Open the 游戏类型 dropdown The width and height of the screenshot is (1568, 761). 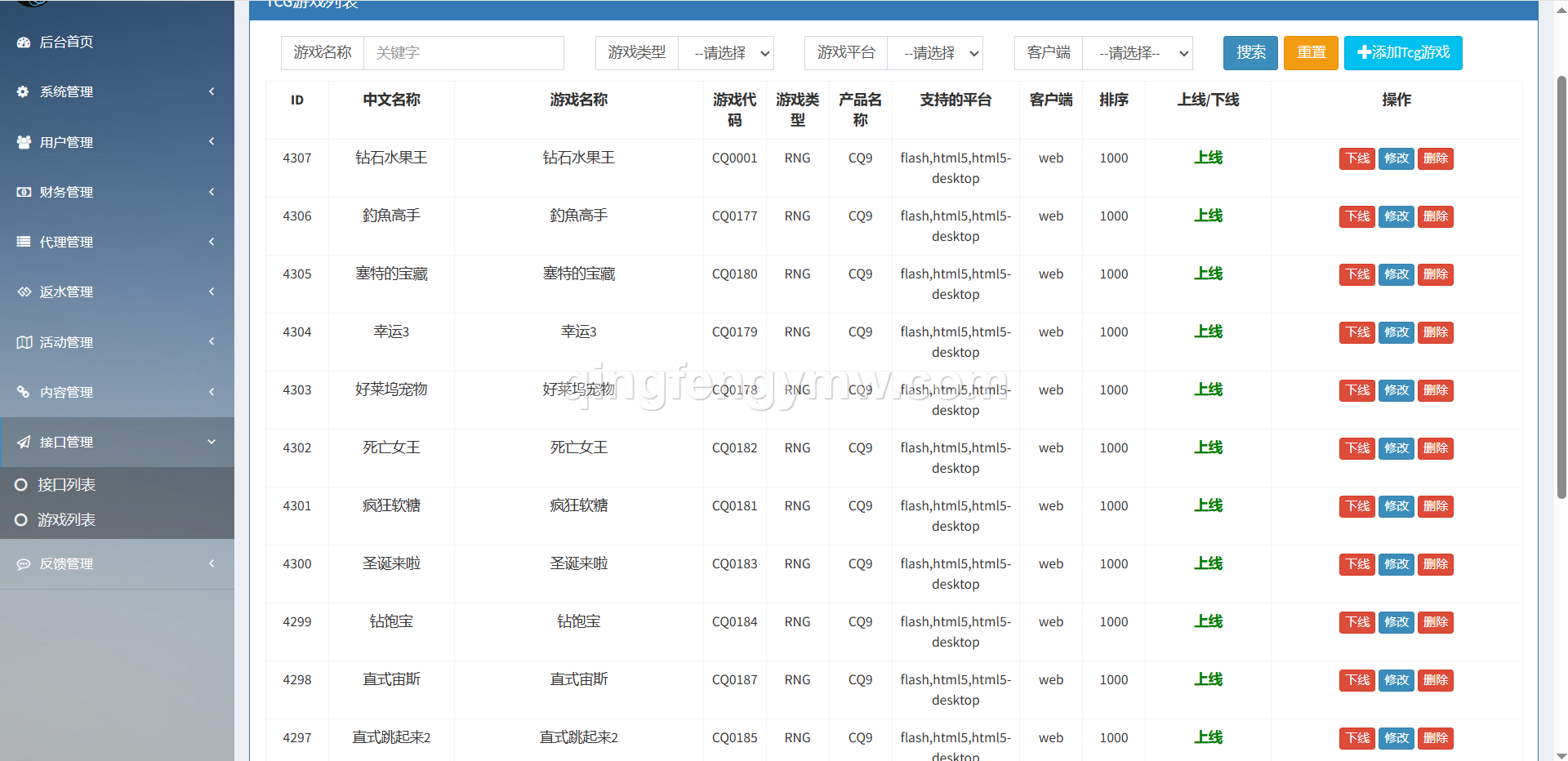pyautogui.click(x=726, y=53)
